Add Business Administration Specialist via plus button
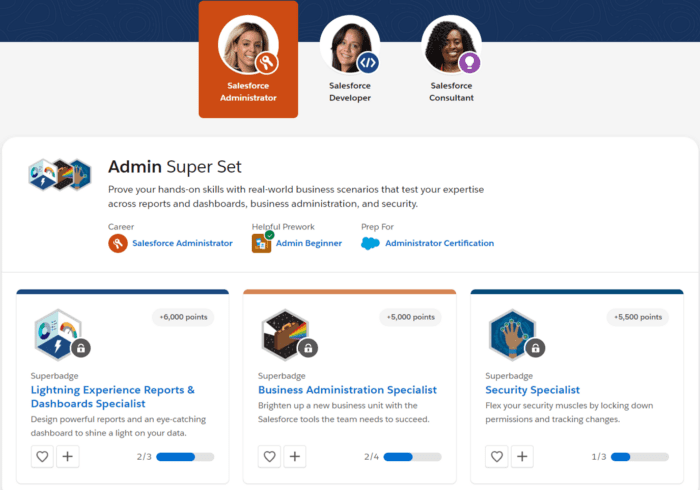Screen dimensions: 700x490 [295, 457]
